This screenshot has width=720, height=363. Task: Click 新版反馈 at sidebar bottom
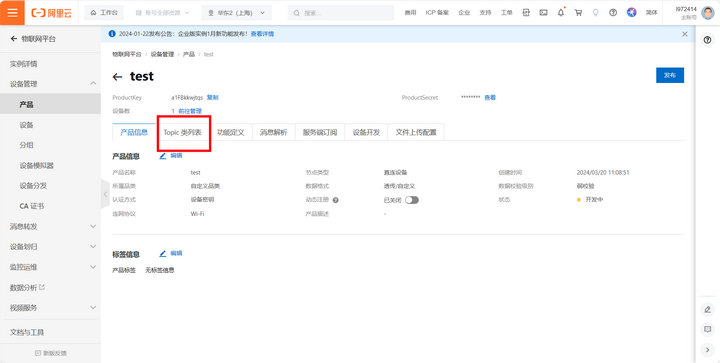tap(51, 353)
